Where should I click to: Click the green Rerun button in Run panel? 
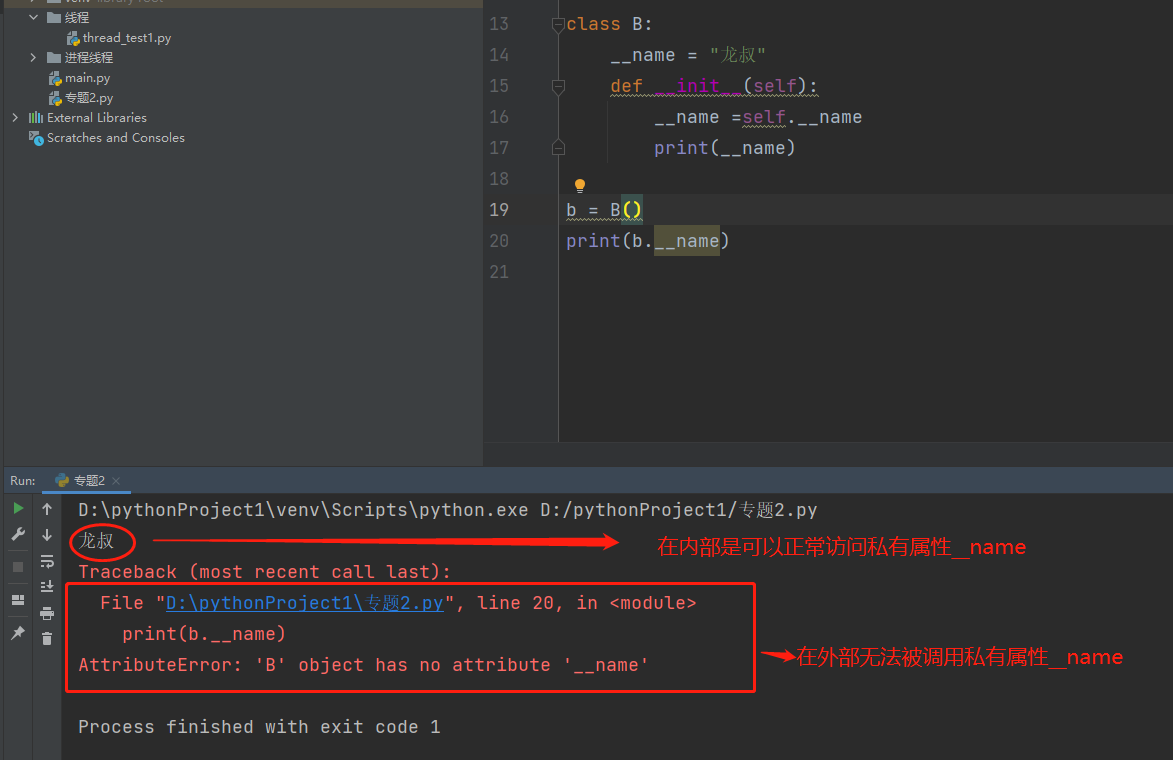(18, 509)
